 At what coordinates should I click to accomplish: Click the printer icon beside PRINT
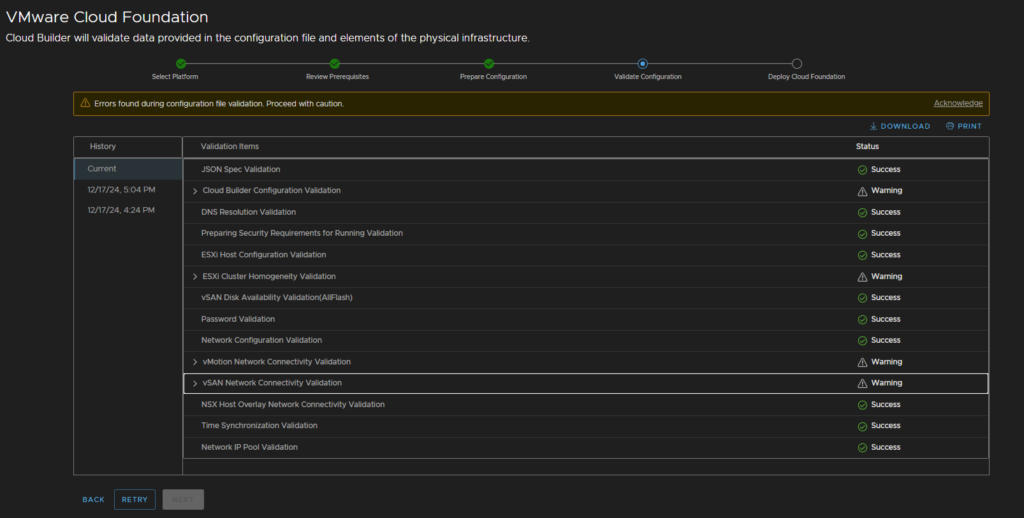coord(950,126)
